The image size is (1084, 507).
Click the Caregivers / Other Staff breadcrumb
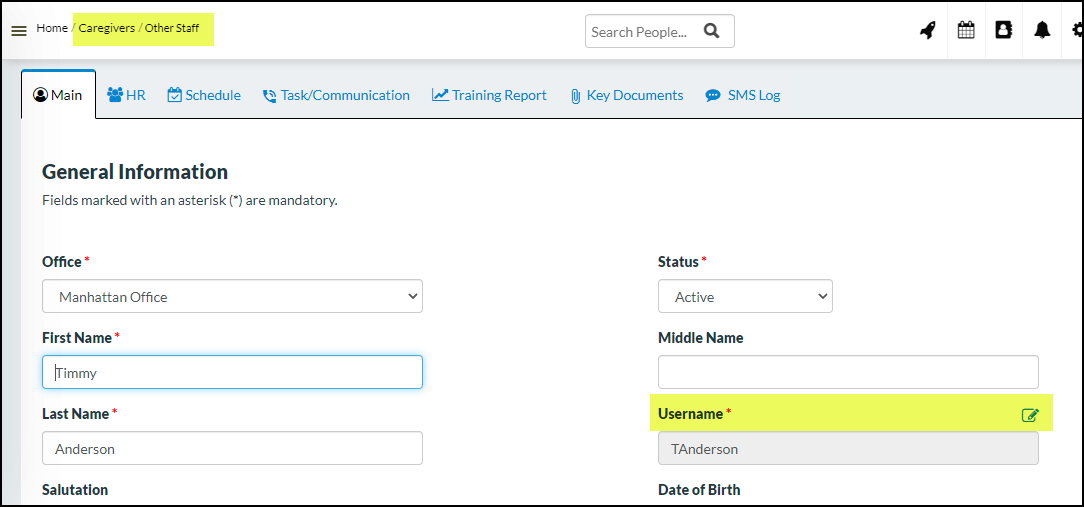tap(139, 28)
